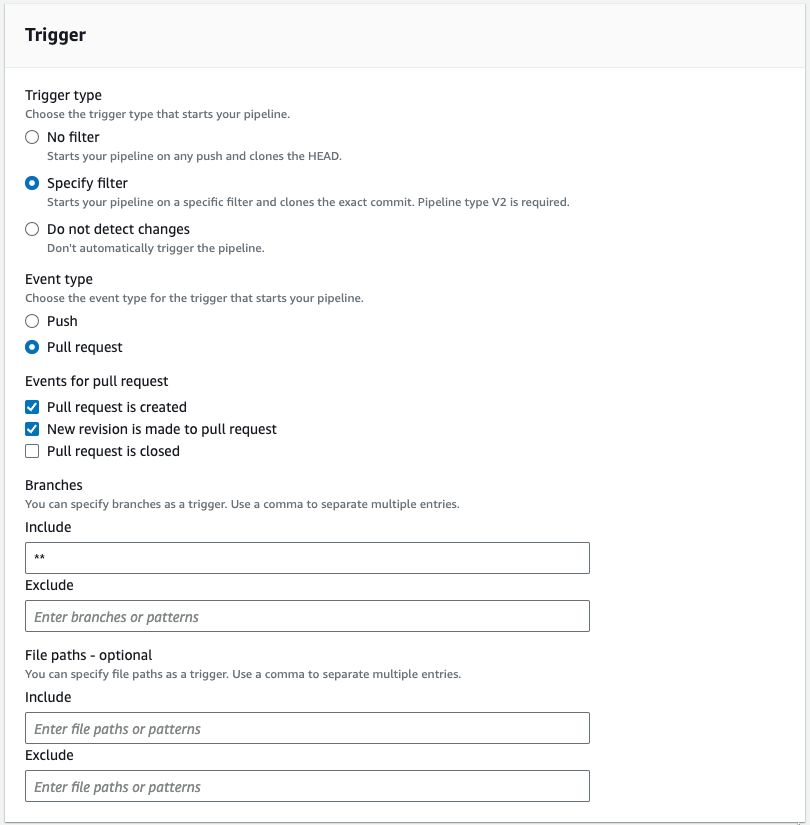Select Do not detect changes

31,229
